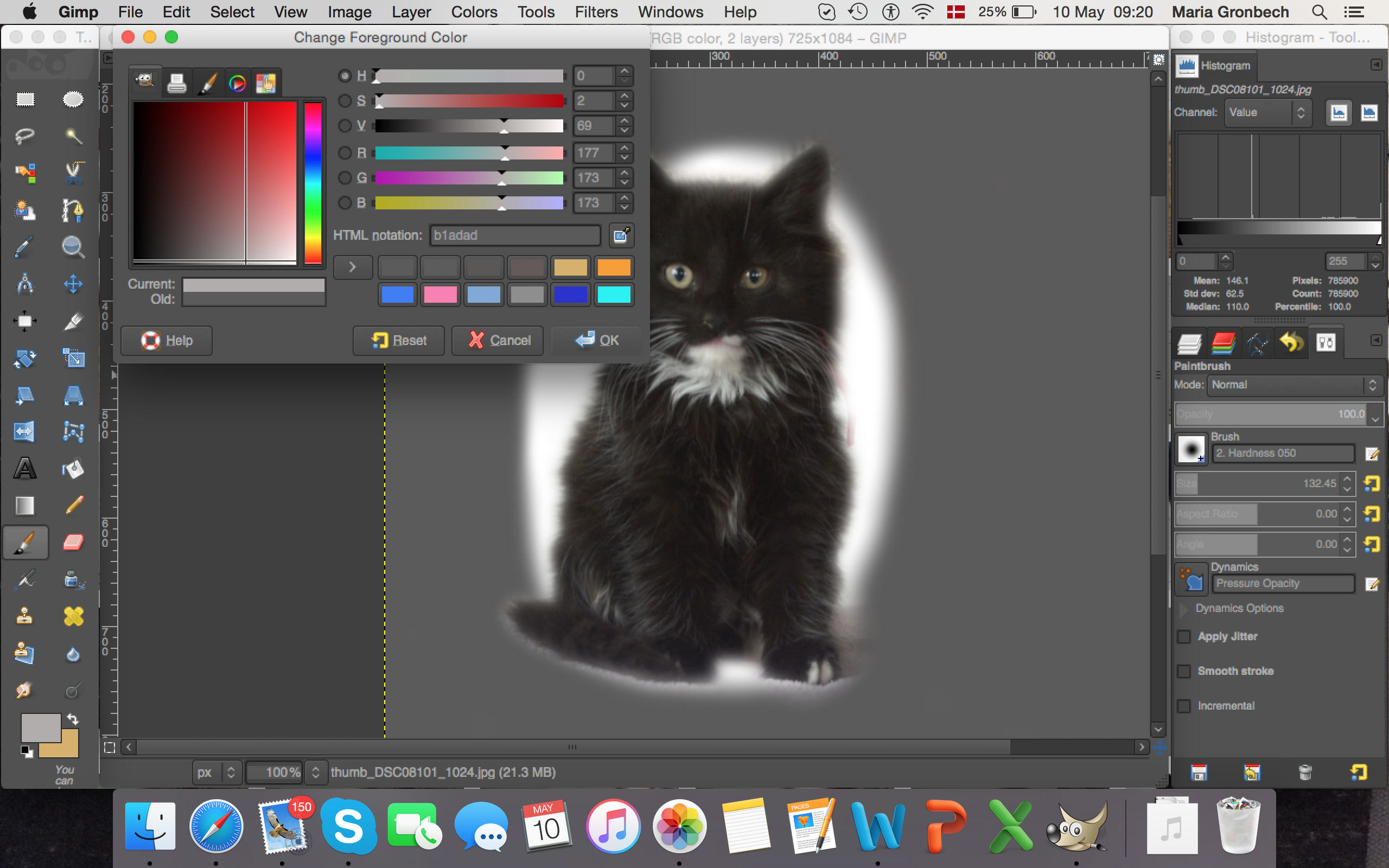Pick the cyan color history swatch

[614, 295]
